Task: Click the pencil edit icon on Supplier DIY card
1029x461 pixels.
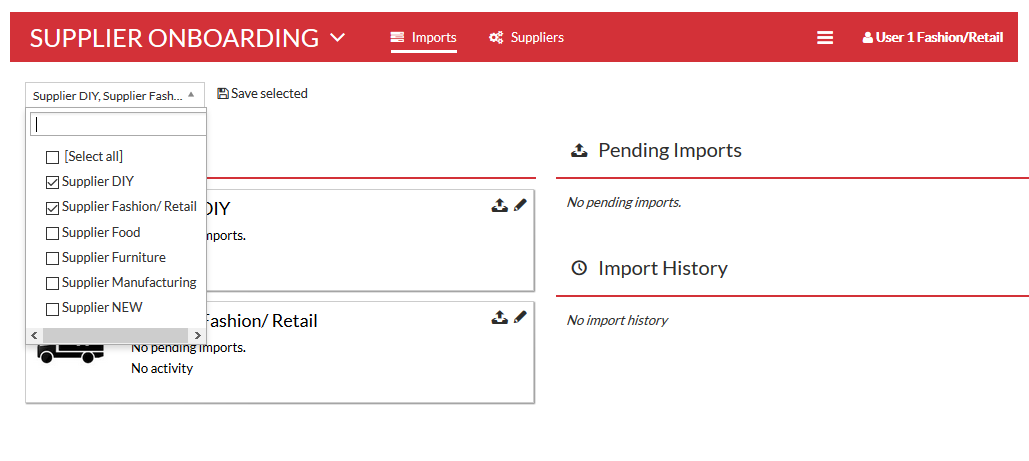Action: [520, 206]
